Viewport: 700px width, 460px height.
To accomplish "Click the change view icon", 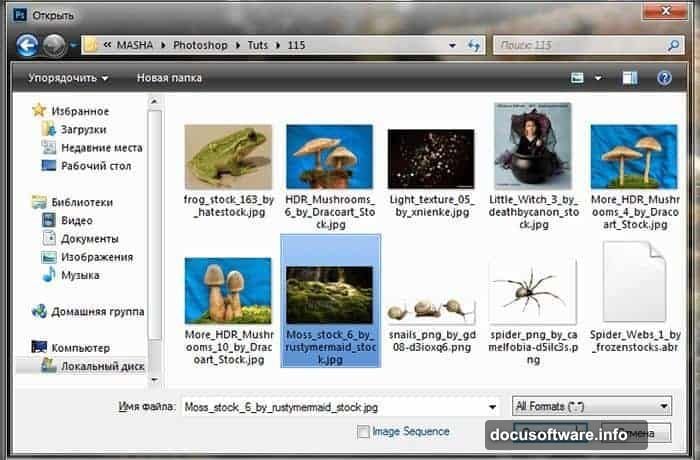I will [x=577, y=77].
